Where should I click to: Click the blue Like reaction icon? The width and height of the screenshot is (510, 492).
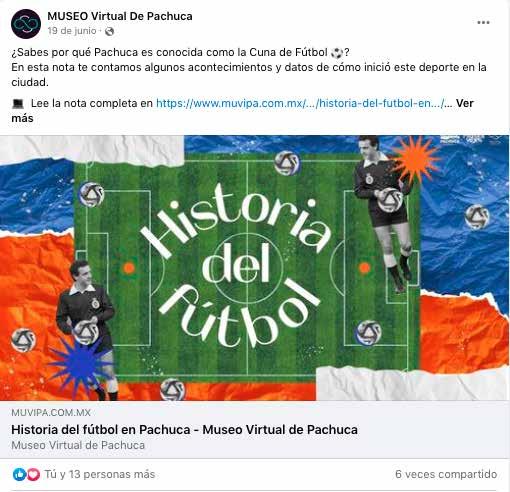click(x=20, y=474)
